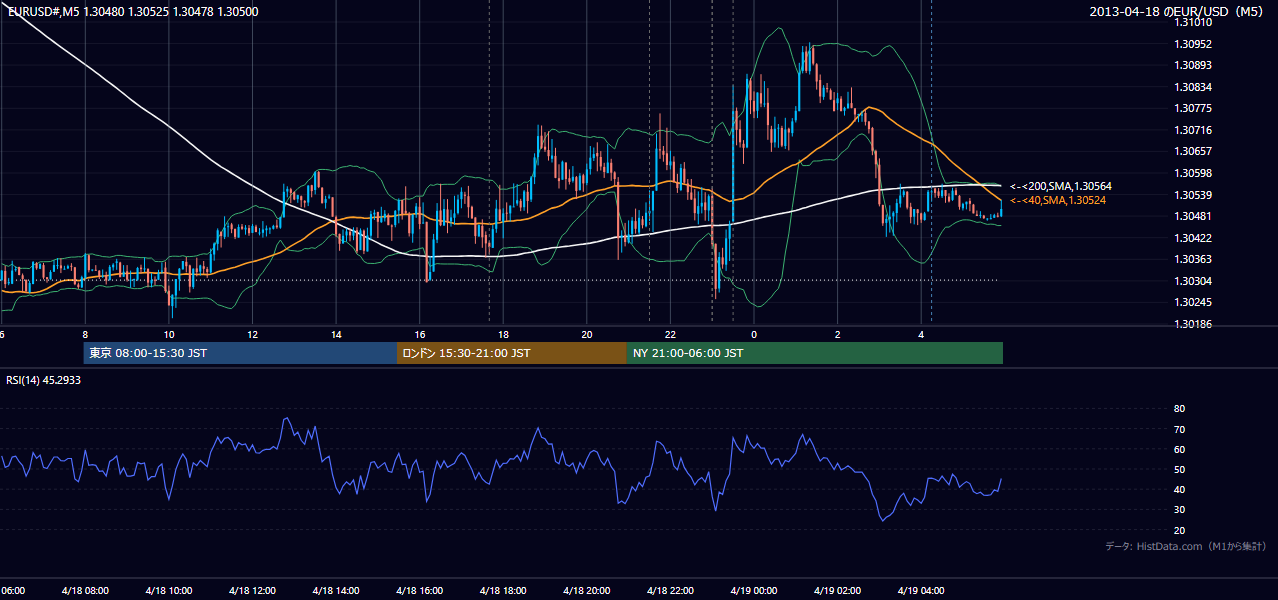Click price axis value 1.30304
Screen dimensions: 1278x600
coord(1193,281)
